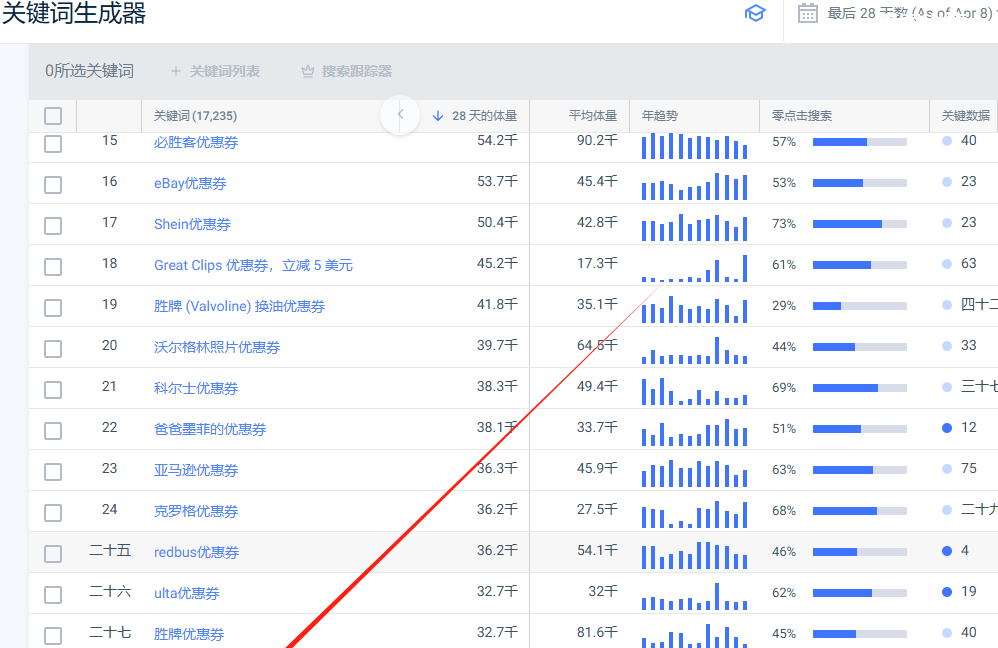Open the Shein优惠券 keyword link
Screen dimensions: 998x648
[x=192, y=224]
